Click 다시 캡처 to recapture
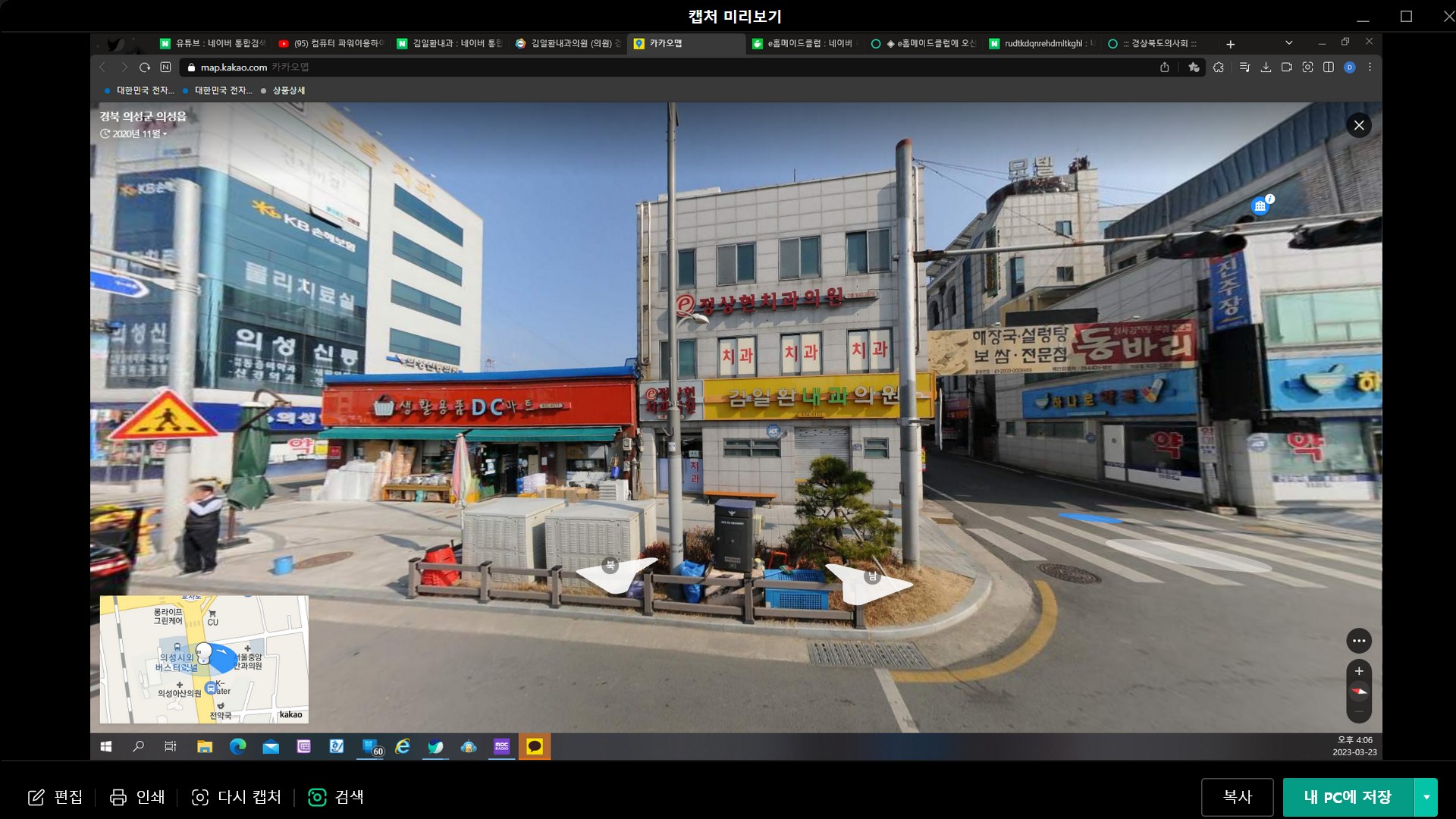Viewport: 1456px width, 819px height. (236, 797)
